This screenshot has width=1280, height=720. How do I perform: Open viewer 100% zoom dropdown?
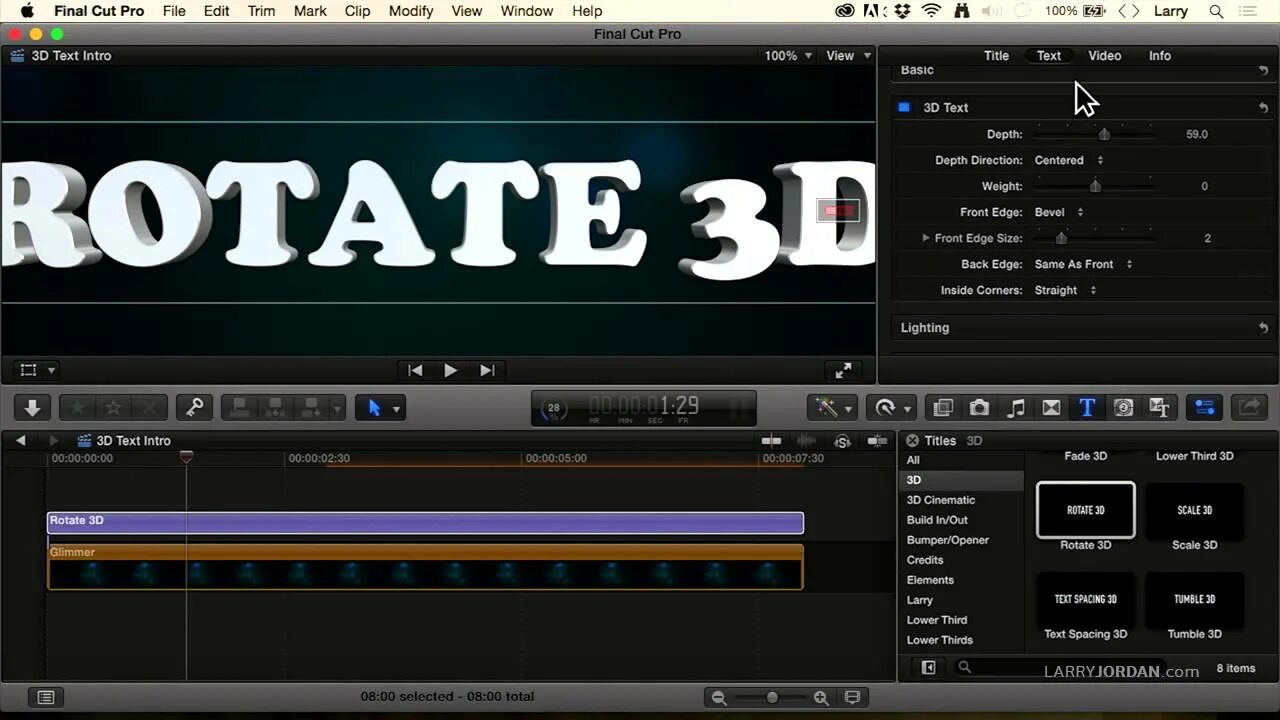click(x=789, y=56)
